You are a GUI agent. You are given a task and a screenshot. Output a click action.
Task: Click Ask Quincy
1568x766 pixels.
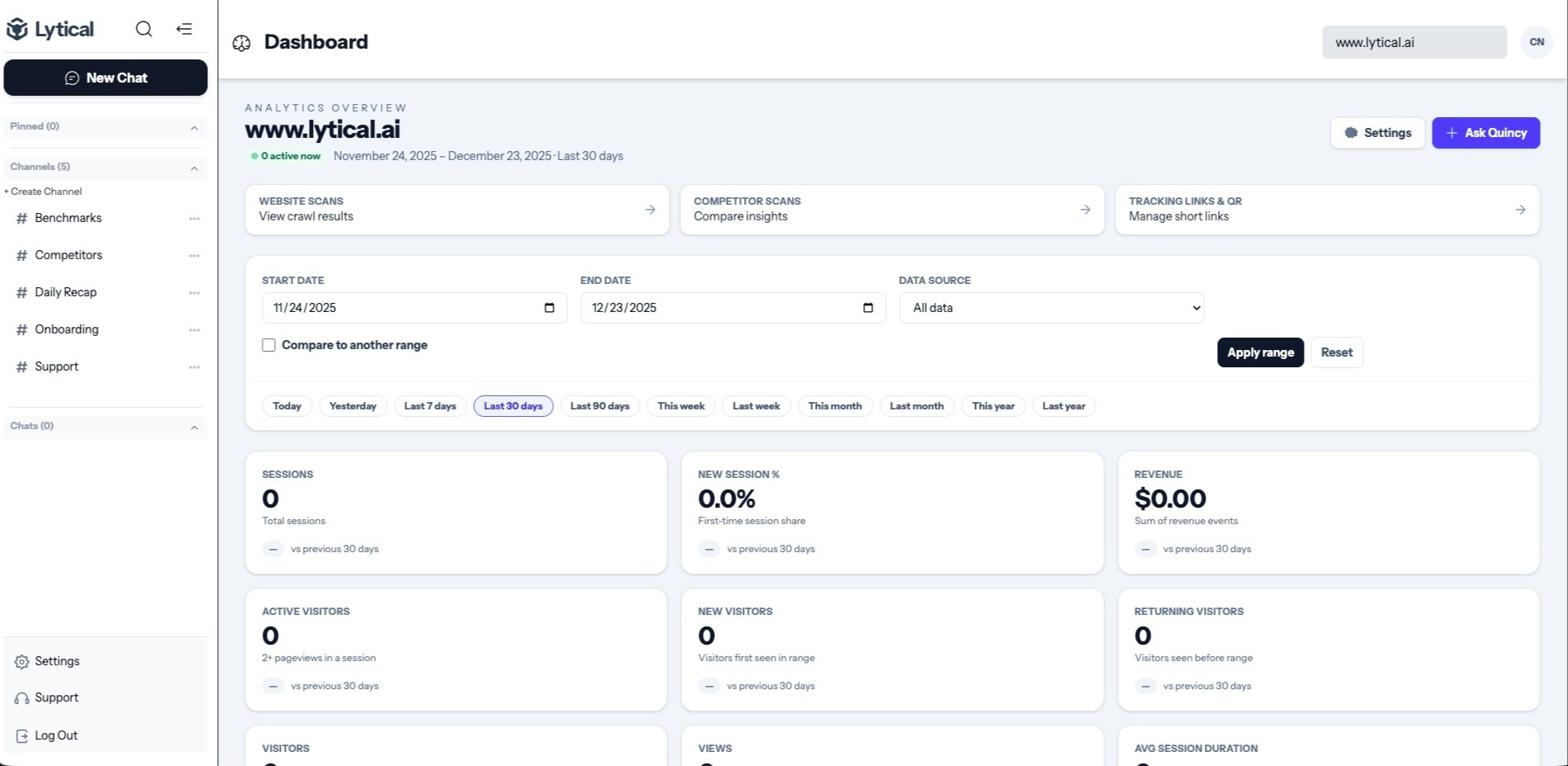[x=1485, y=132]
